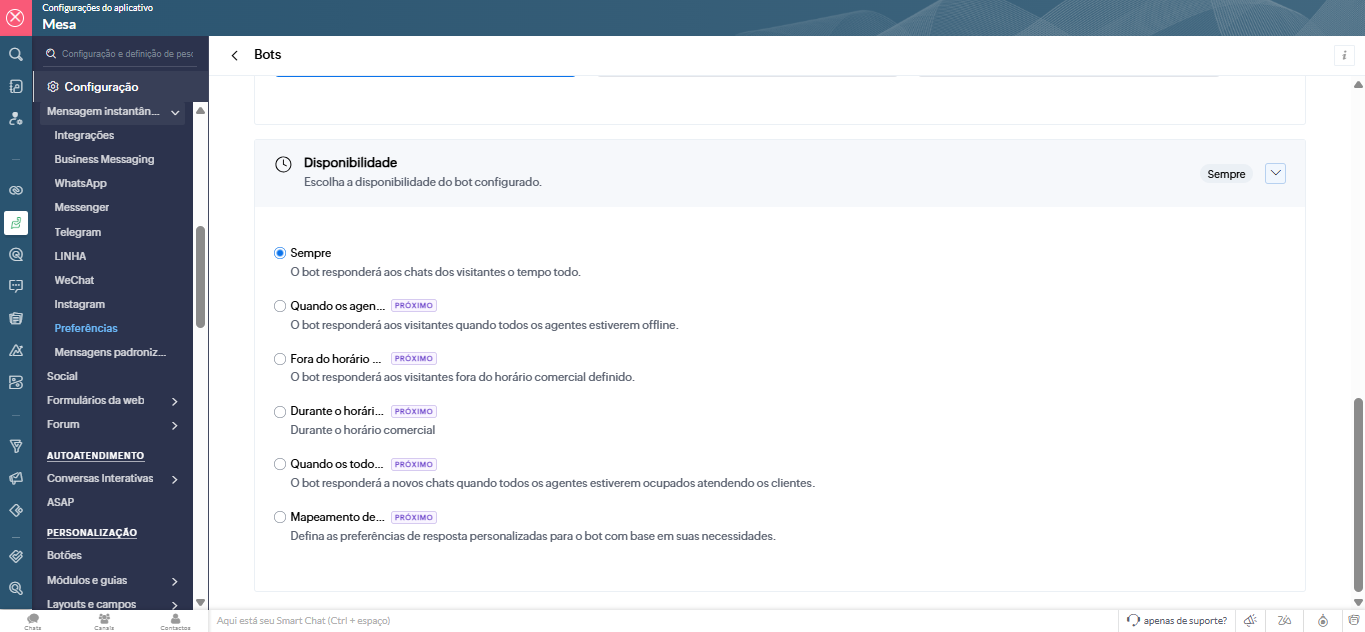Viewport: 1365px width, 632px height.
Task: Click the back arrow beside Bots
Action: (234, 55)
